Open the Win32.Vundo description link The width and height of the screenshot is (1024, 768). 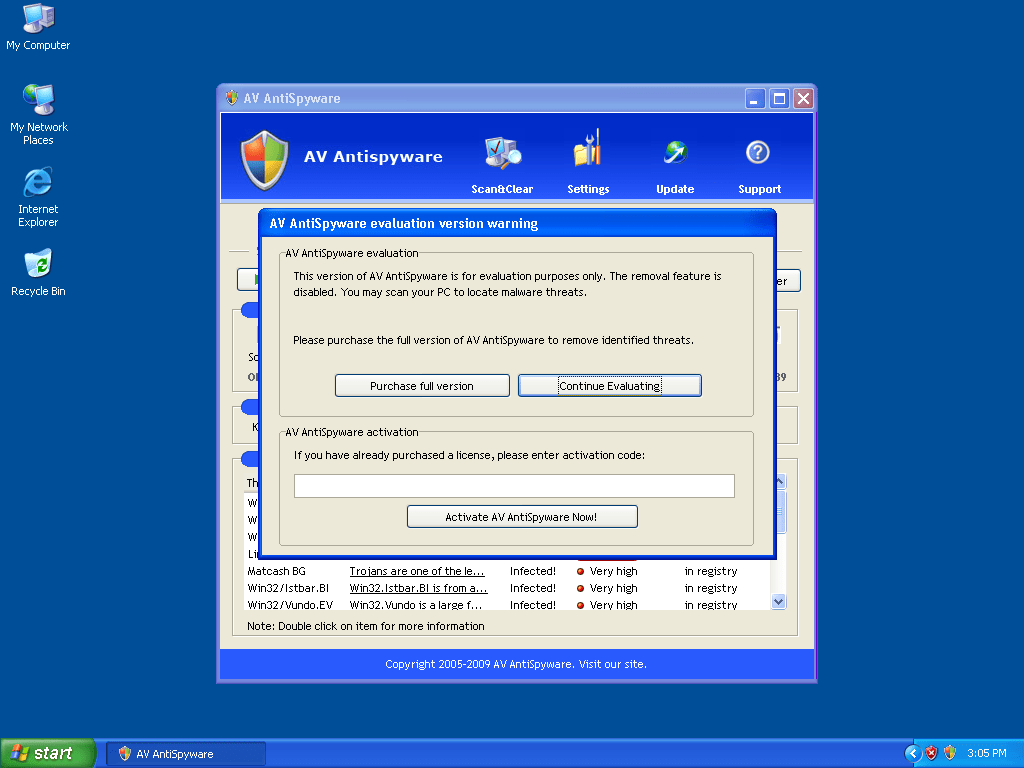[x=418, y=605]
